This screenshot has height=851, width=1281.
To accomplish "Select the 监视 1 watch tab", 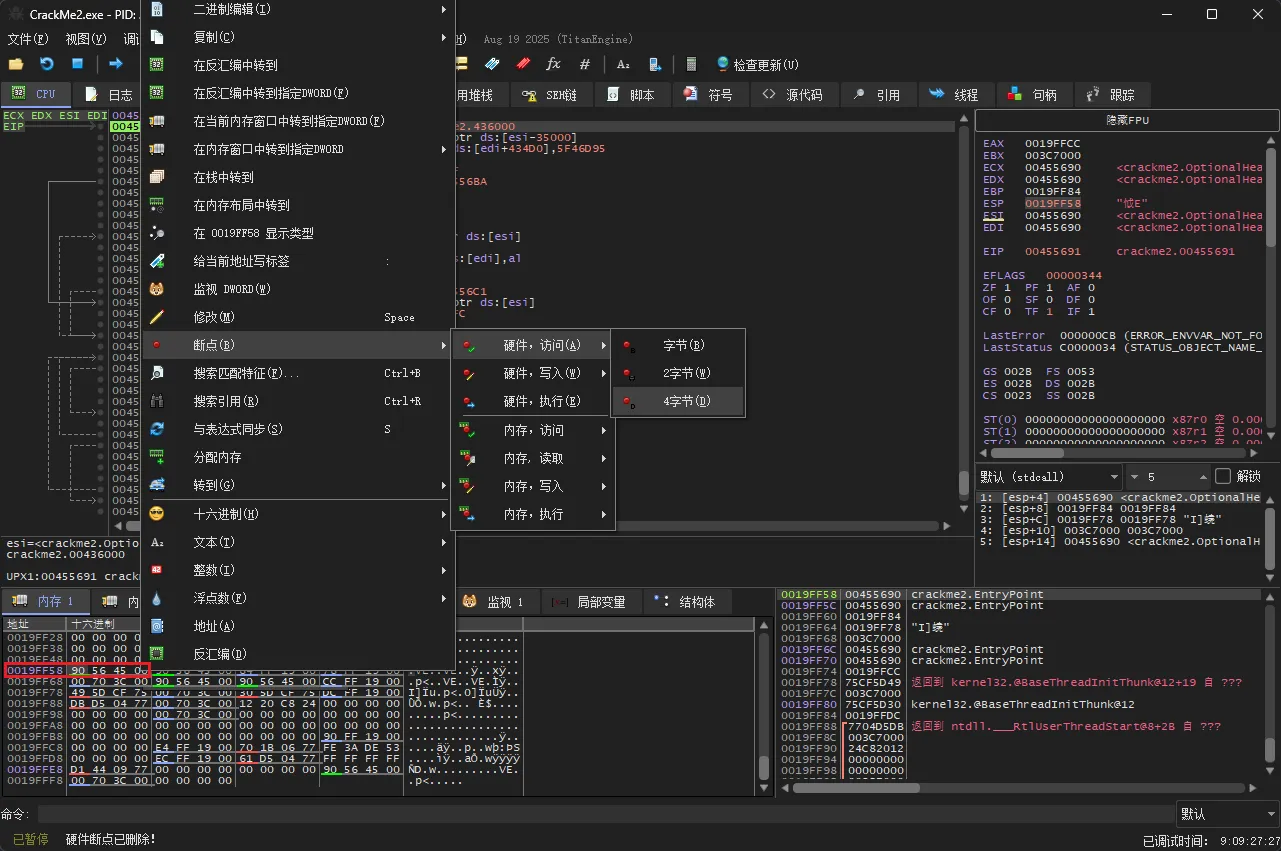I will point(500,601).
